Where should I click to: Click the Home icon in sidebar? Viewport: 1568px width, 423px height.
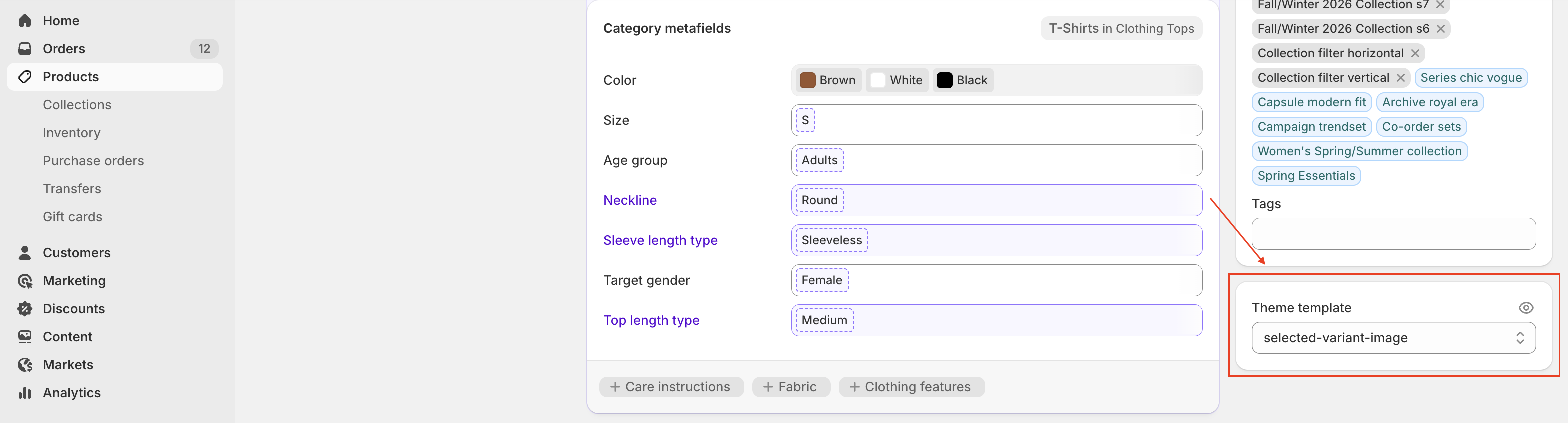(25, 20)
